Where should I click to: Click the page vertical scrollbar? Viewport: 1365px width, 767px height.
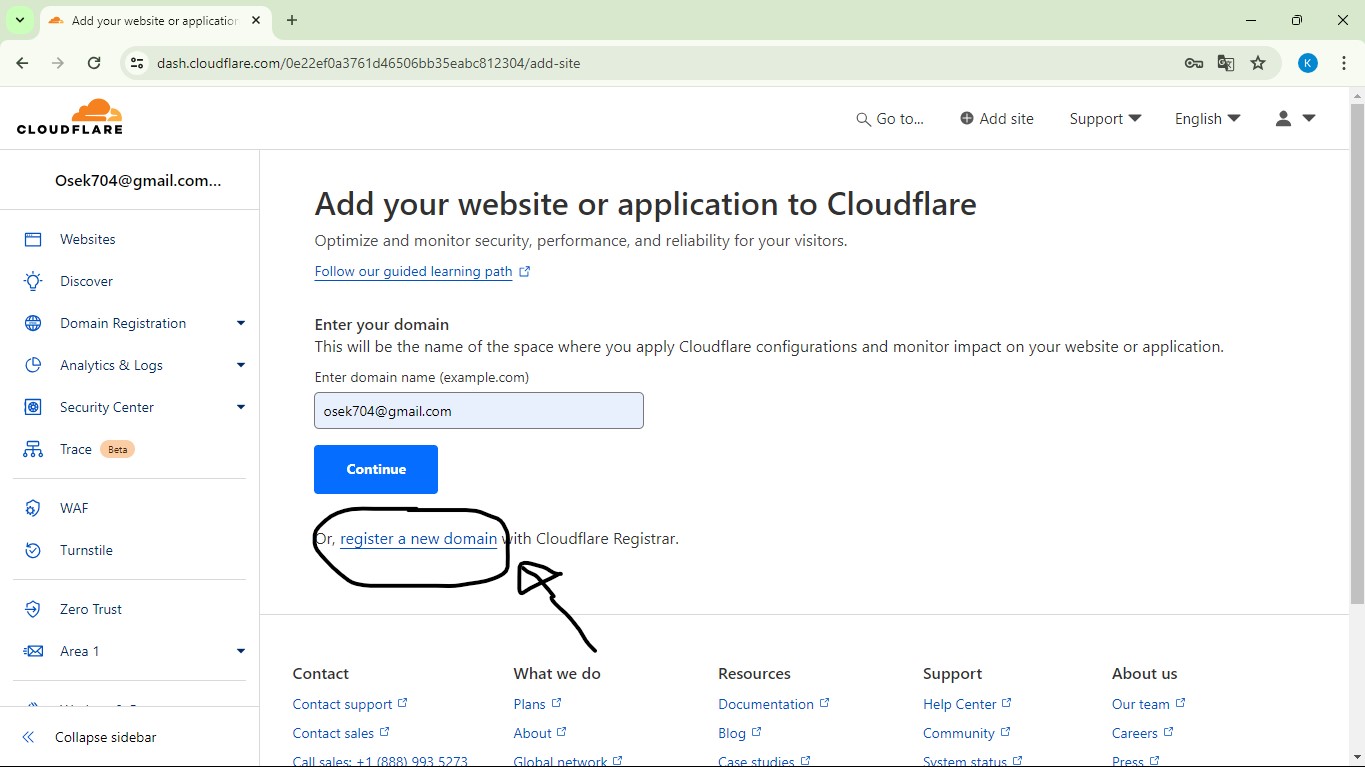pos(1357,354)
